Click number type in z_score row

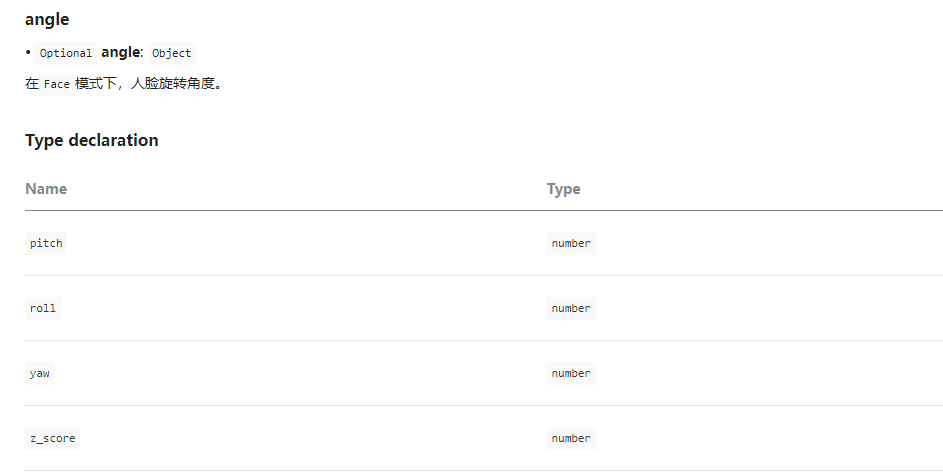click(x=571, y=438)
